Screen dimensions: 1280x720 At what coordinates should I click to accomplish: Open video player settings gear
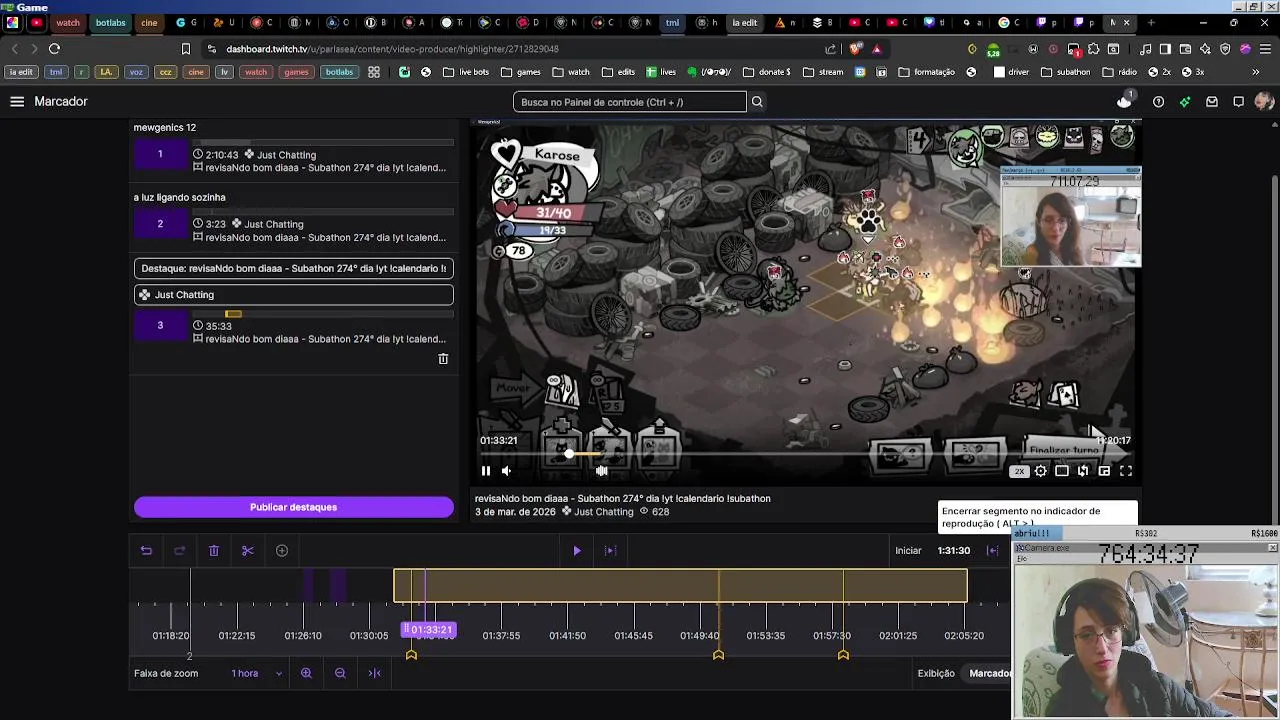1041,471
